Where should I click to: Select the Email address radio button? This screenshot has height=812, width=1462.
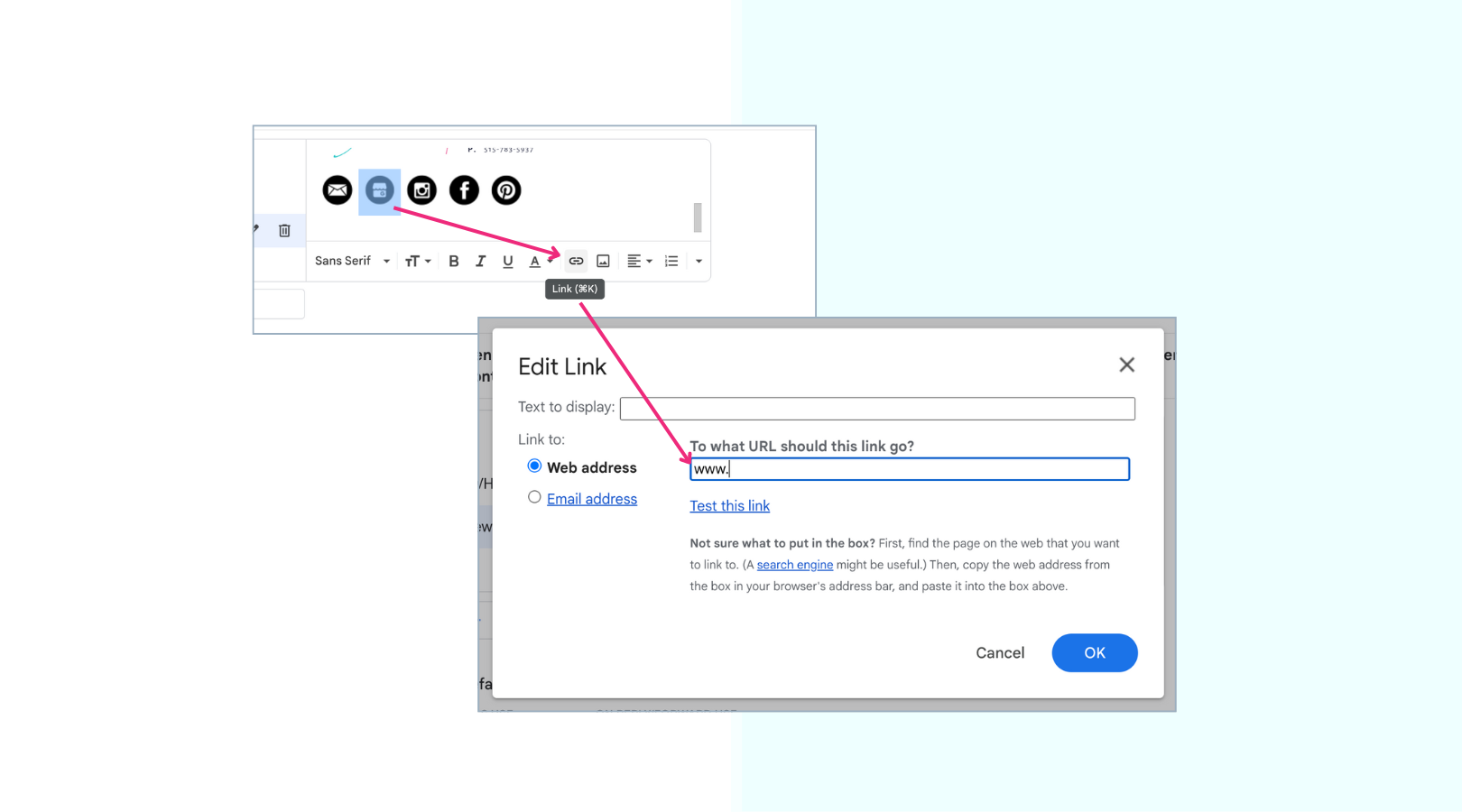pos(534,497)
